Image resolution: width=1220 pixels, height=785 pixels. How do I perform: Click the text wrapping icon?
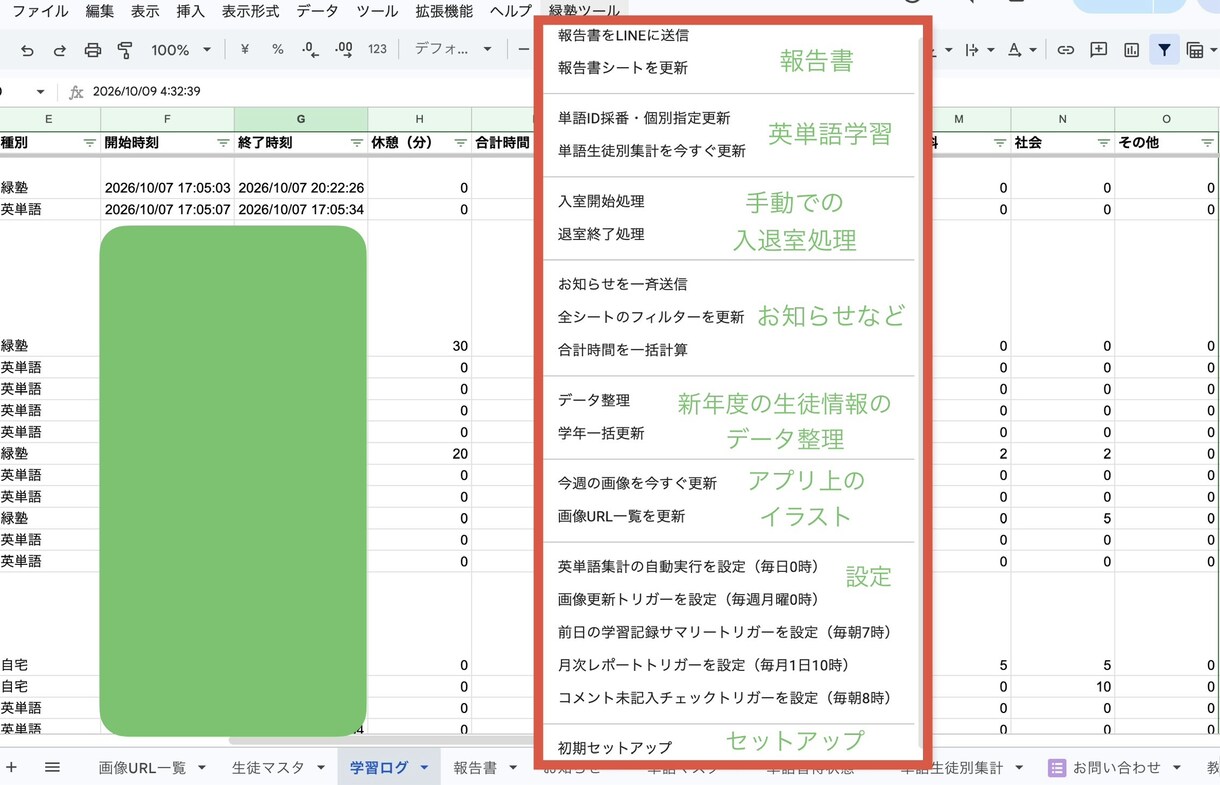(971, 50)
